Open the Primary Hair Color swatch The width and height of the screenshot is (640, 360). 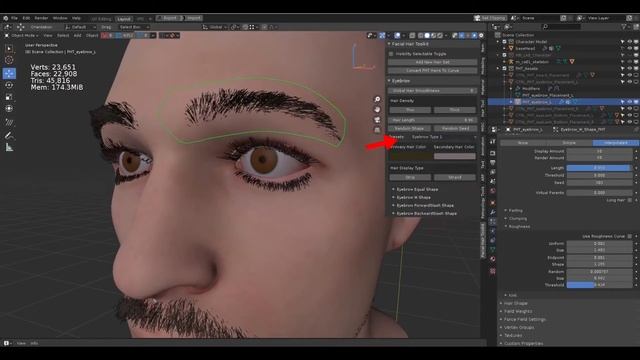(411, 156)
